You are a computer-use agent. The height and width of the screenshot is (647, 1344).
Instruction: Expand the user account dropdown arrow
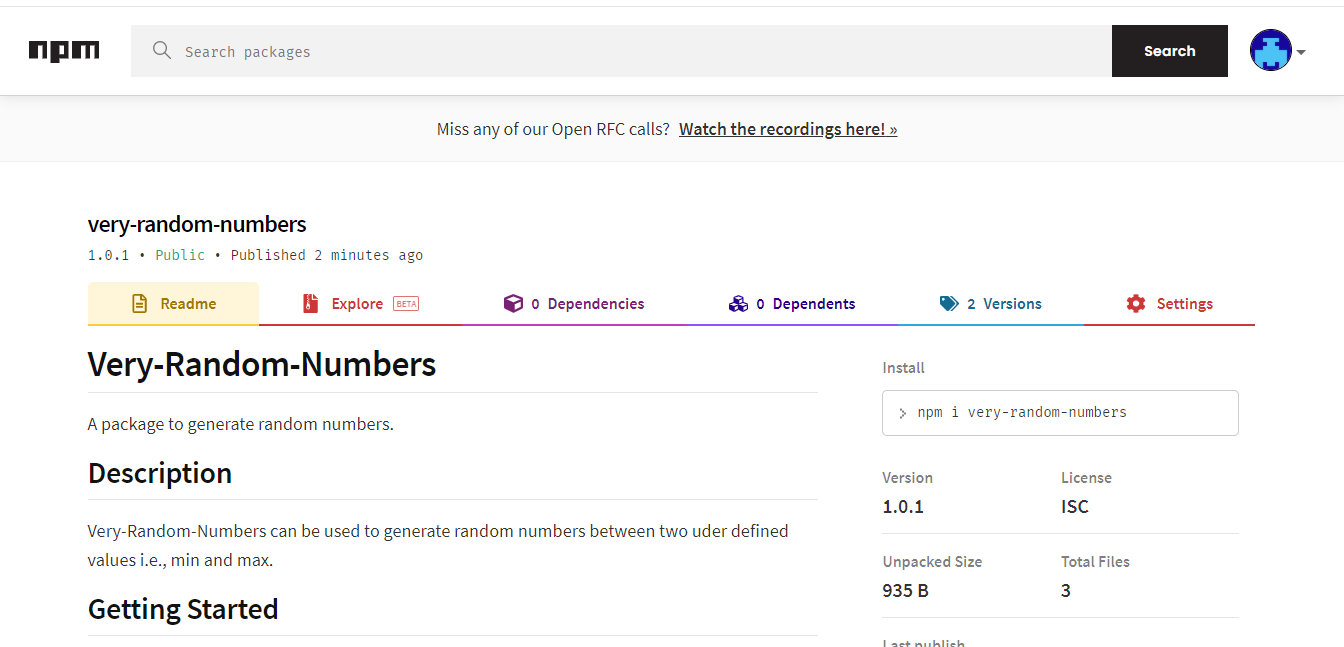1301,52
